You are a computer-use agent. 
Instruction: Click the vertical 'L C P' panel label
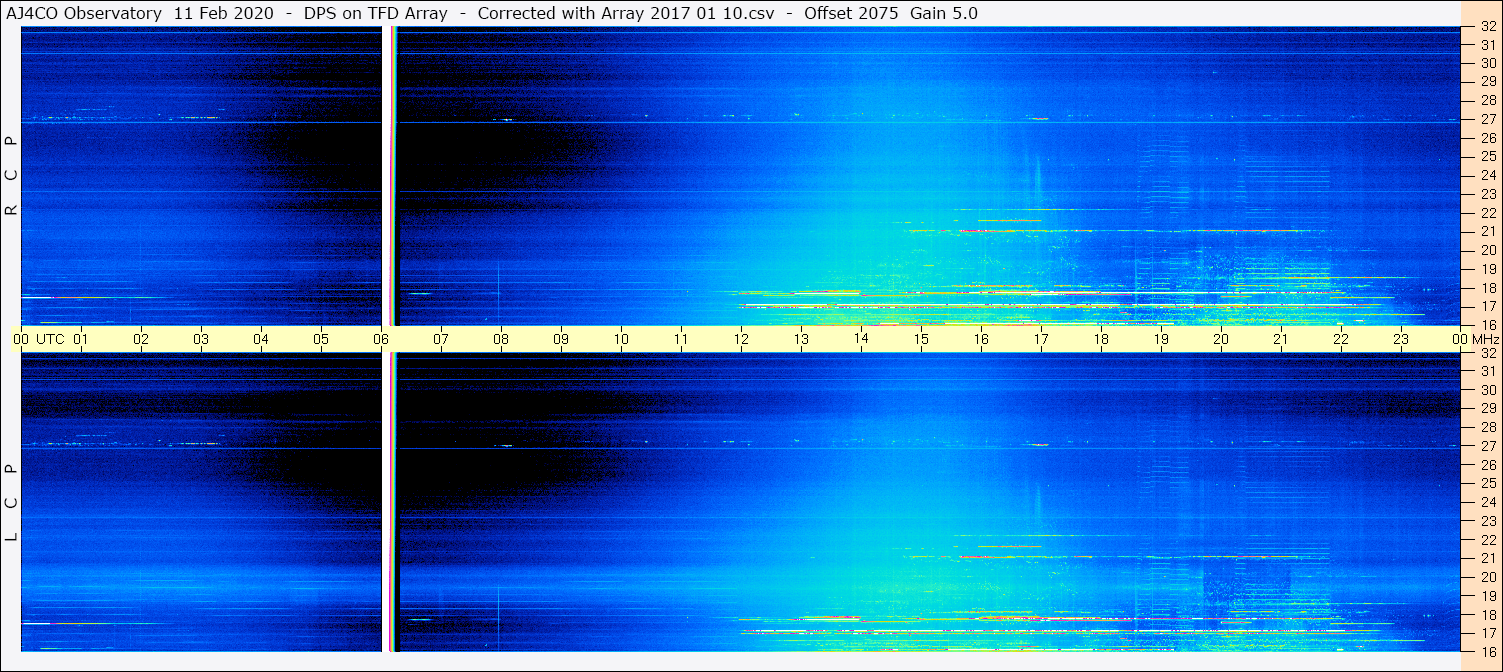11,503
